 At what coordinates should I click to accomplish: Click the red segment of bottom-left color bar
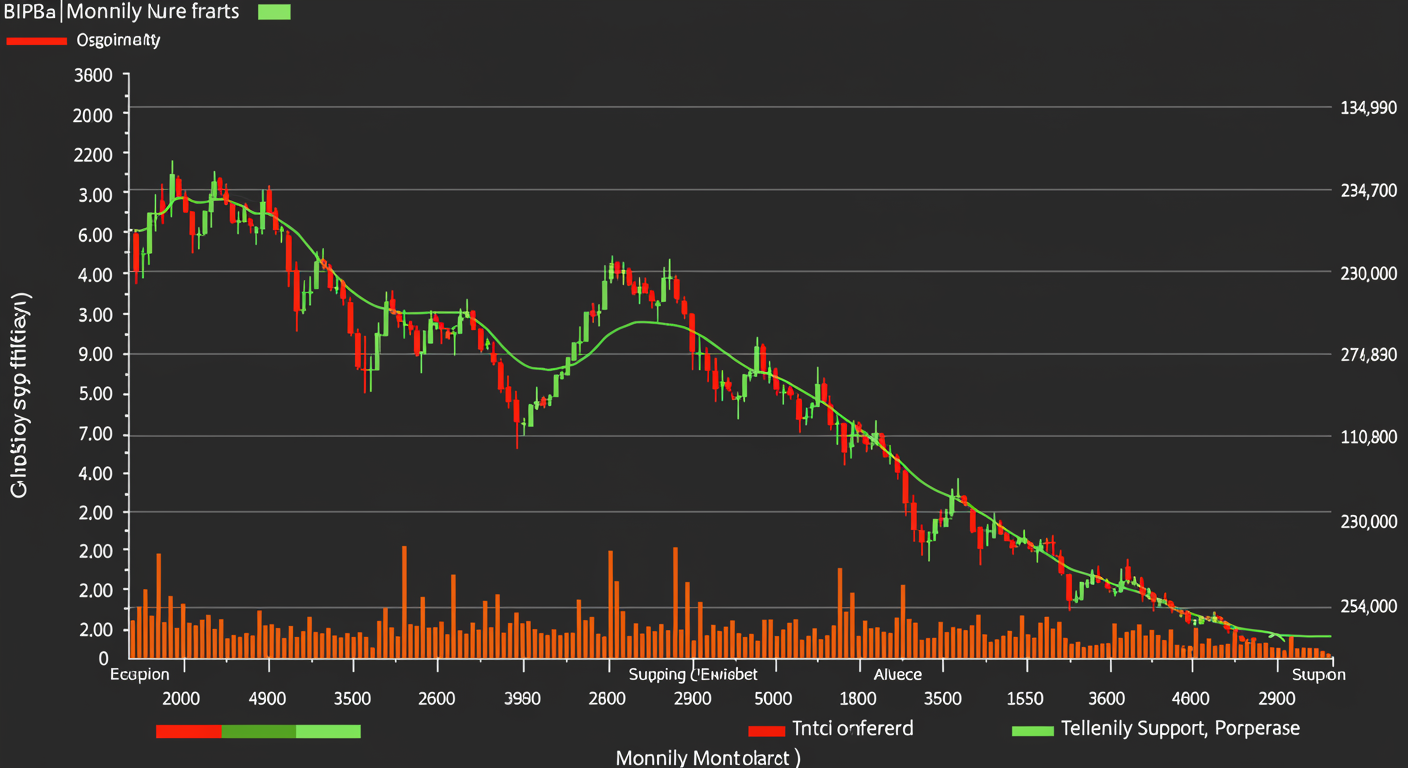point(188,731)
